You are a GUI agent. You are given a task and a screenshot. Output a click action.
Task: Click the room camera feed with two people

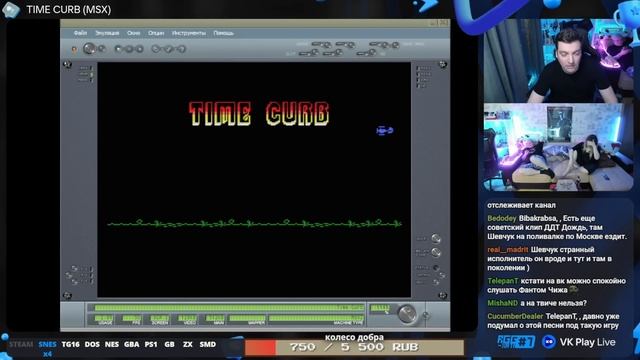point(558,147)
